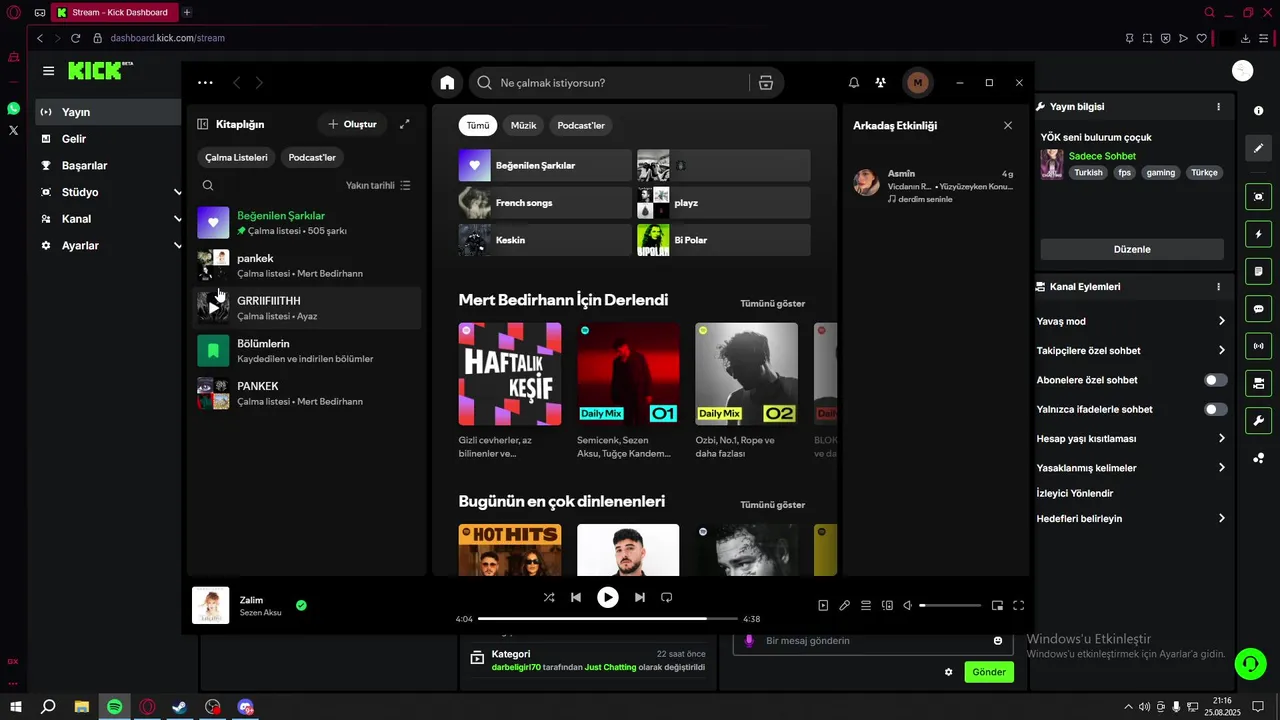Viewport: 1280px width, 720px height.
Task: Toggle Kick lightning bolt panel icon
Action: tap(1259, 234)
